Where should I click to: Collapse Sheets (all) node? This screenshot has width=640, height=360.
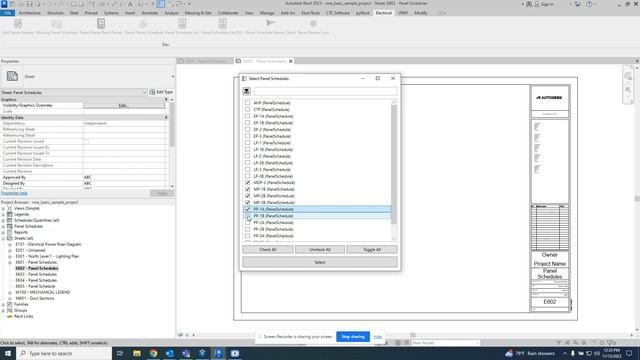tap(3, 238)
